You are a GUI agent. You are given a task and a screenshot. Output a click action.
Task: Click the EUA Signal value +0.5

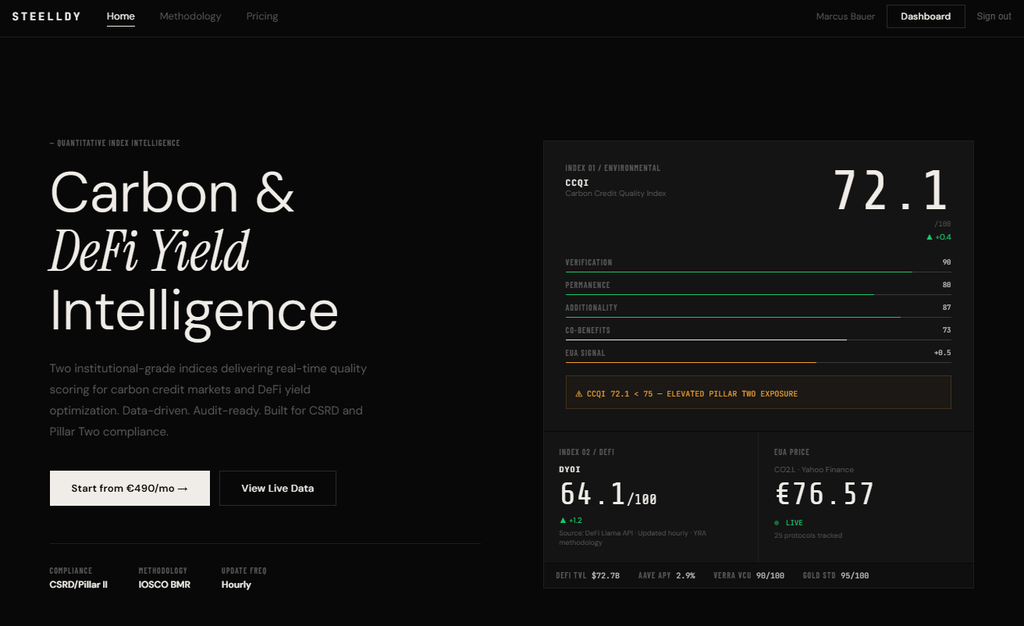[x=942, y=352]
